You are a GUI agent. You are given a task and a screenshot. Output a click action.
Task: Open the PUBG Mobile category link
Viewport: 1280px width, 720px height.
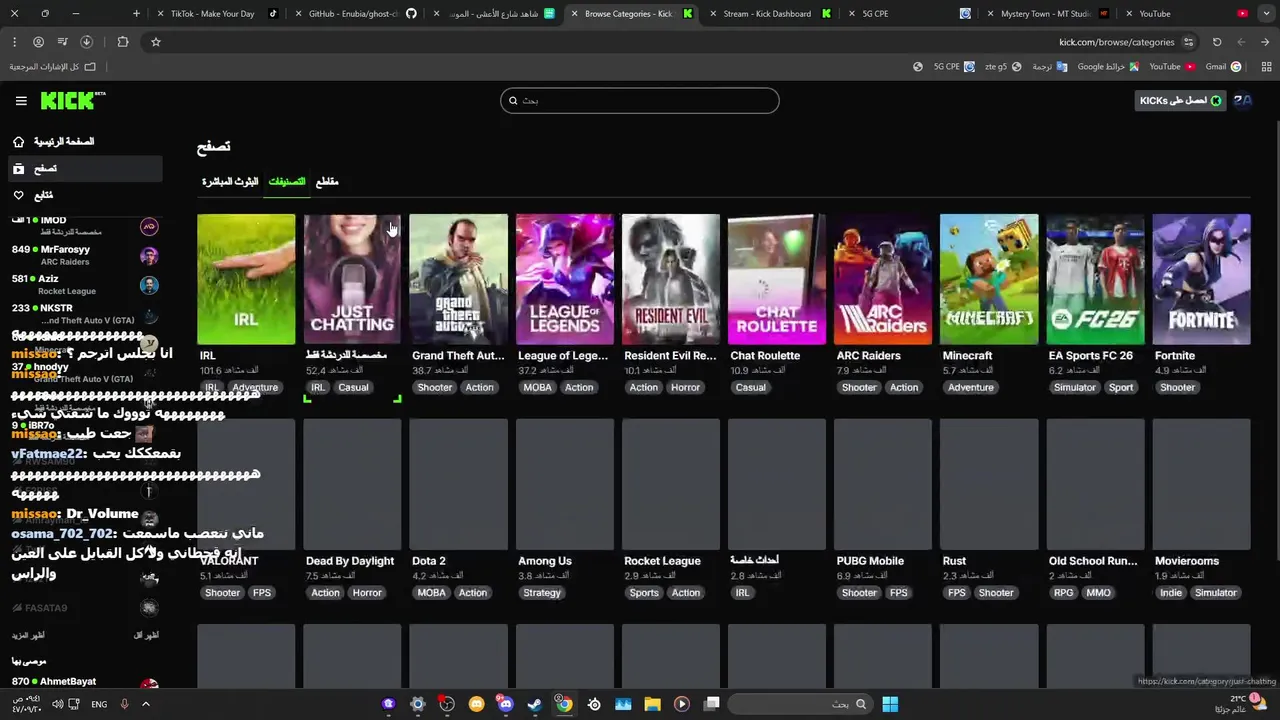(x=870, y=561)
